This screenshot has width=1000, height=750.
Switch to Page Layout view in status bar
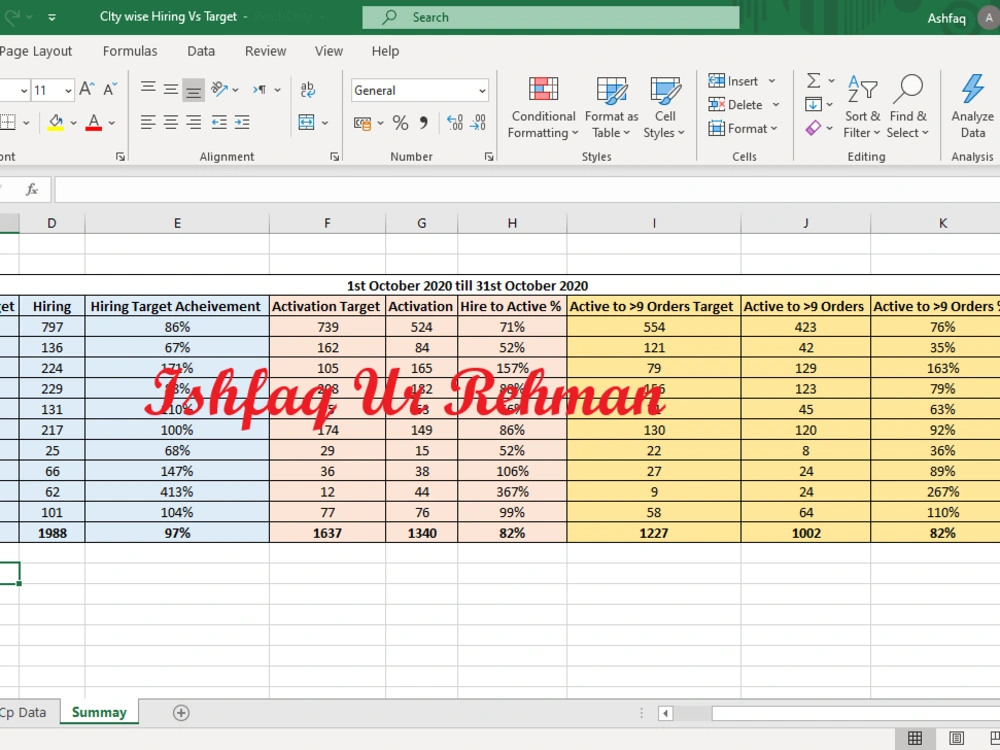point(956,739)
